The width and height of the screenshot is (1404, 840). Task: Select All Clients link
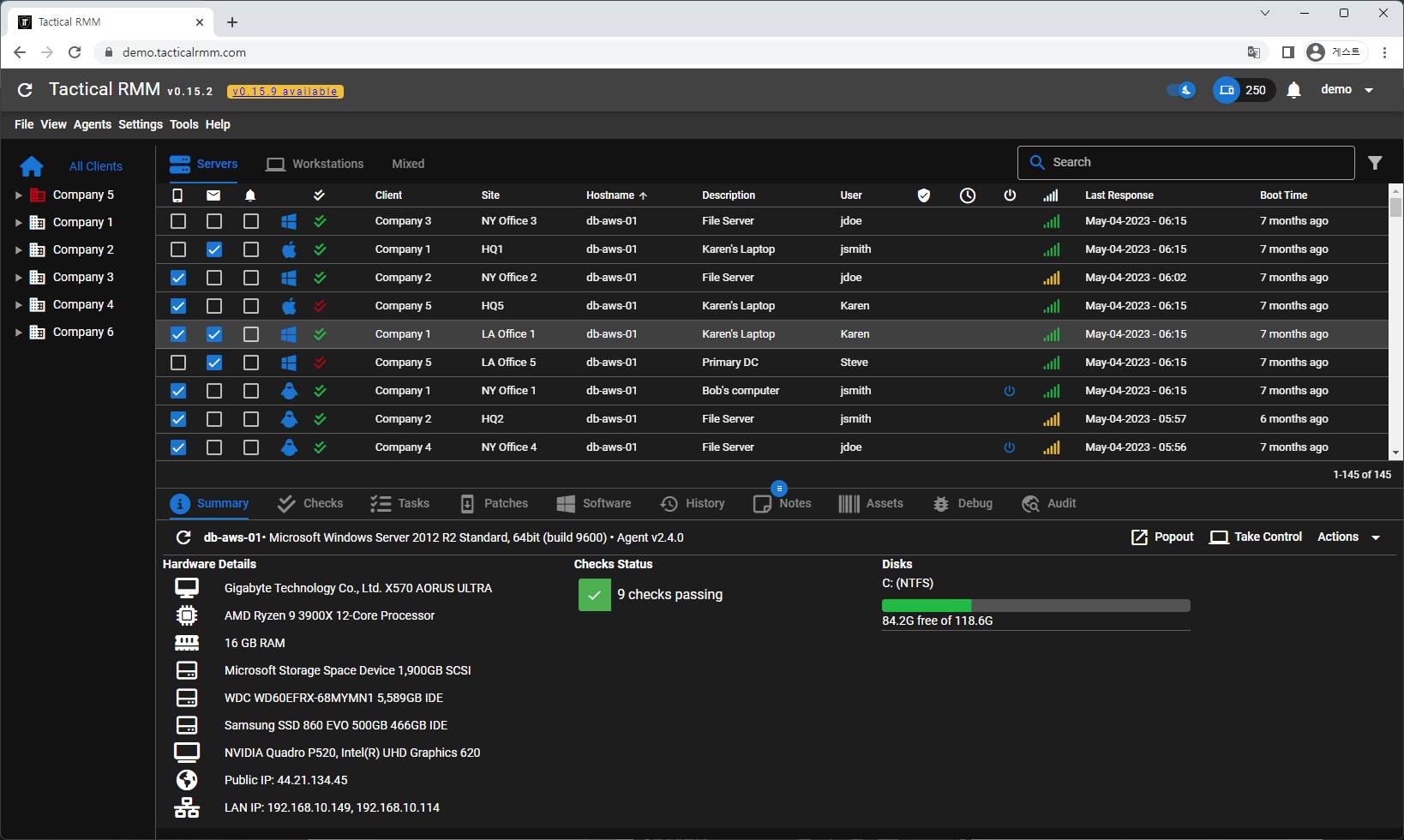[96, 166]
